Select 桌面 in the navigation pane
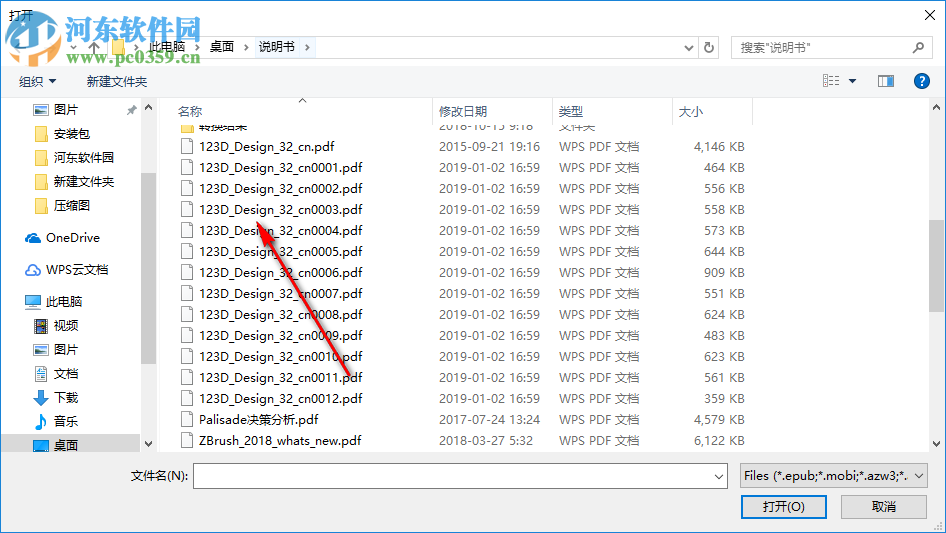This screenshot has width=946, height=533. [x=66, y=445]
